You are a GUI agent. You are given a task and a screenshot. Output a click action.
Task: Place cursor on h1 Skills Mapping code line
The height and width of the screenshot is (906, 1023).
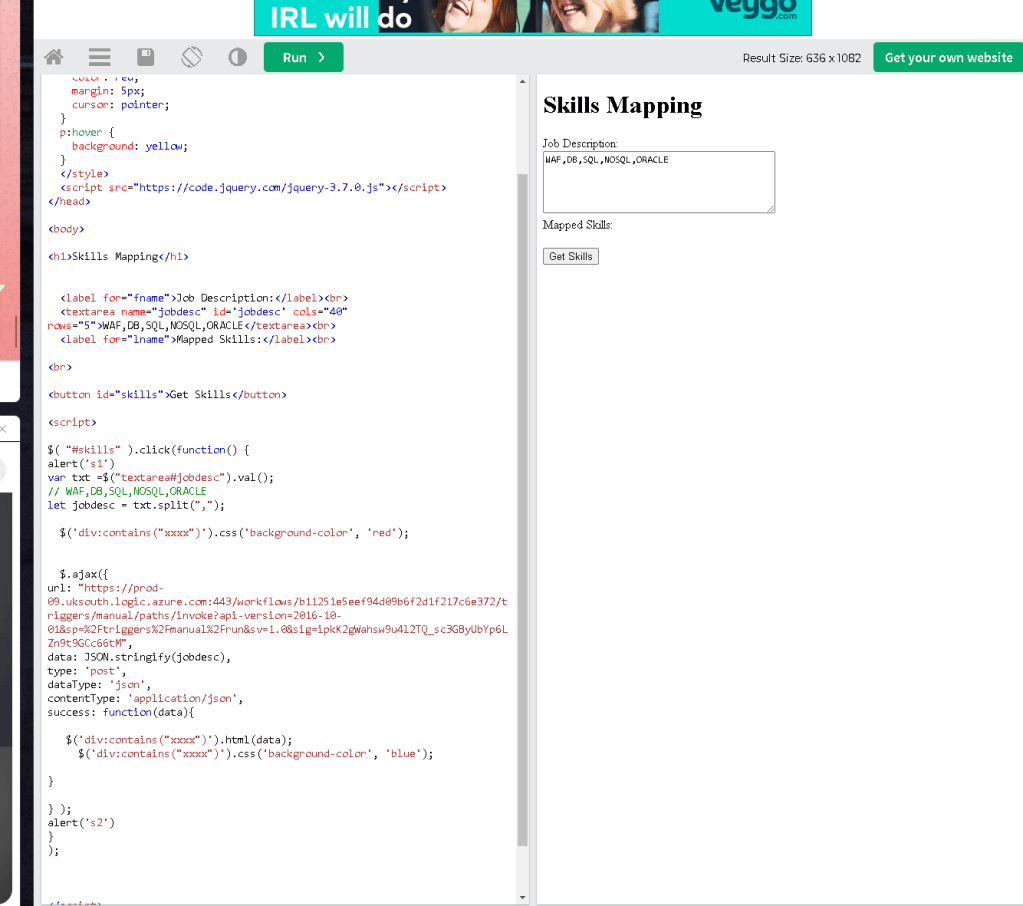(118, 256)
